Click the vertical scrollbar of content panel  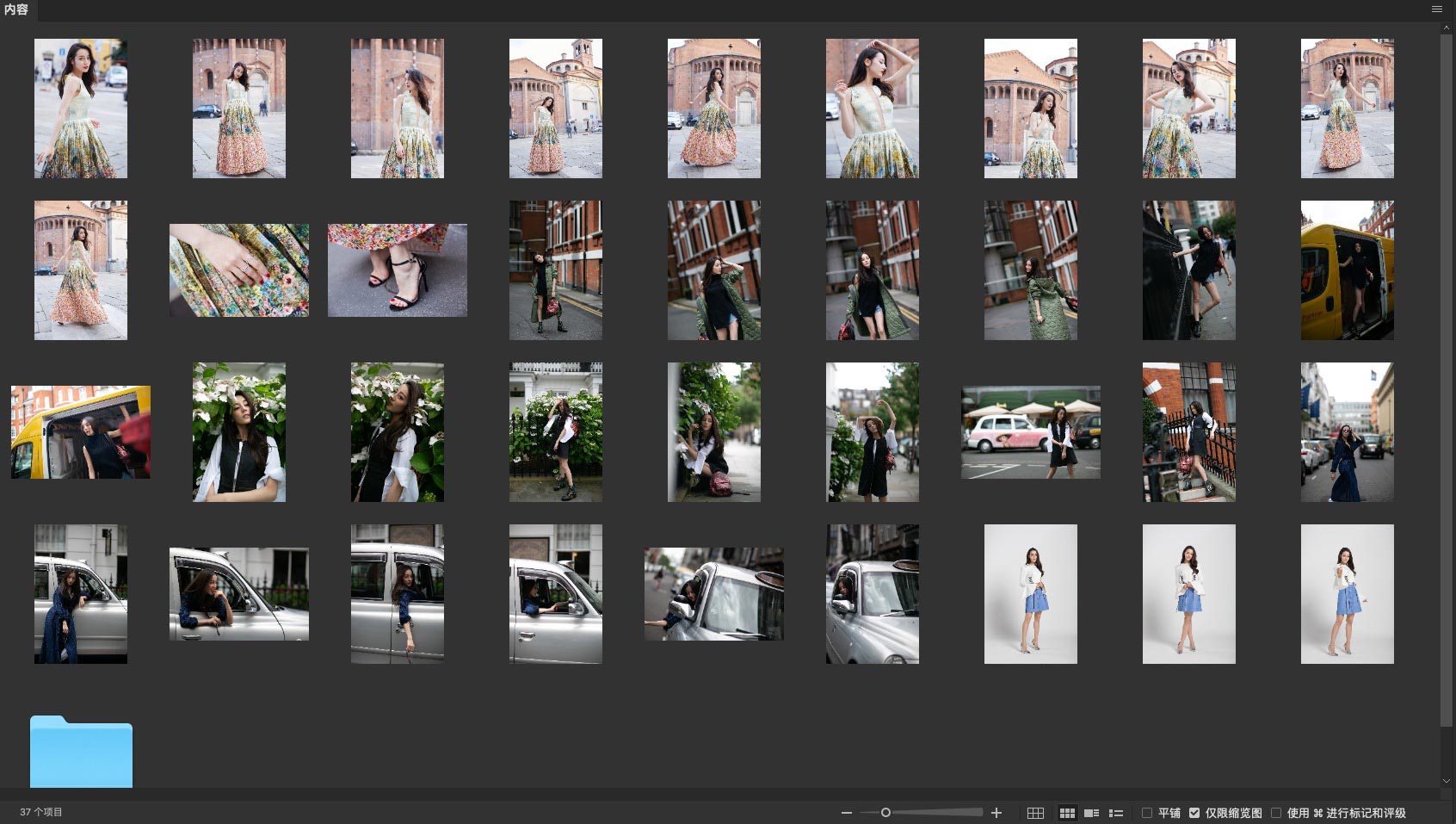pyautogui.click(x=1446, y=379)
